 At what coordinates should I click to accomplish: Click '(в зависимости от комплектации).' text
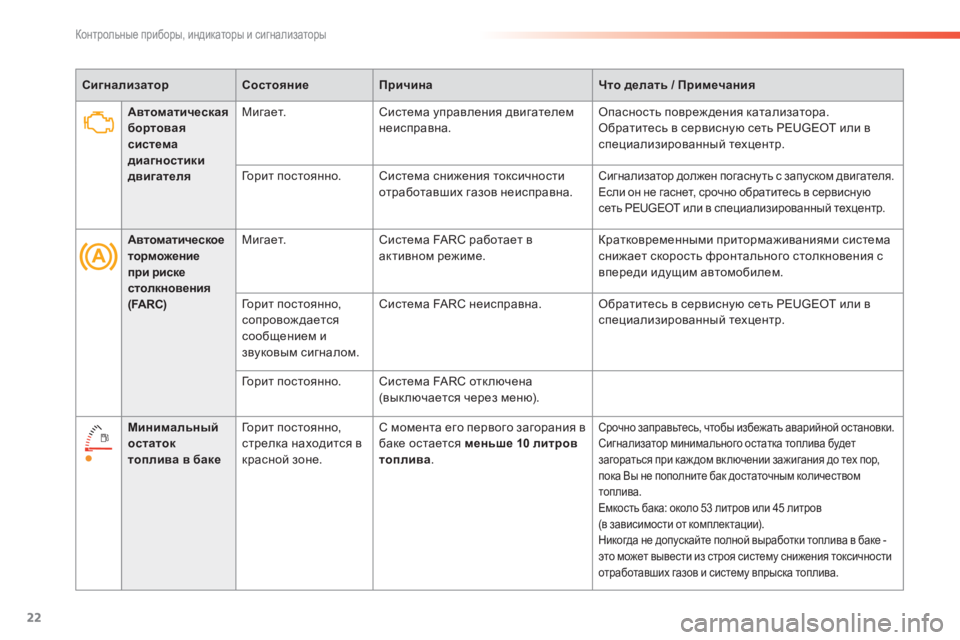point(681,524)
